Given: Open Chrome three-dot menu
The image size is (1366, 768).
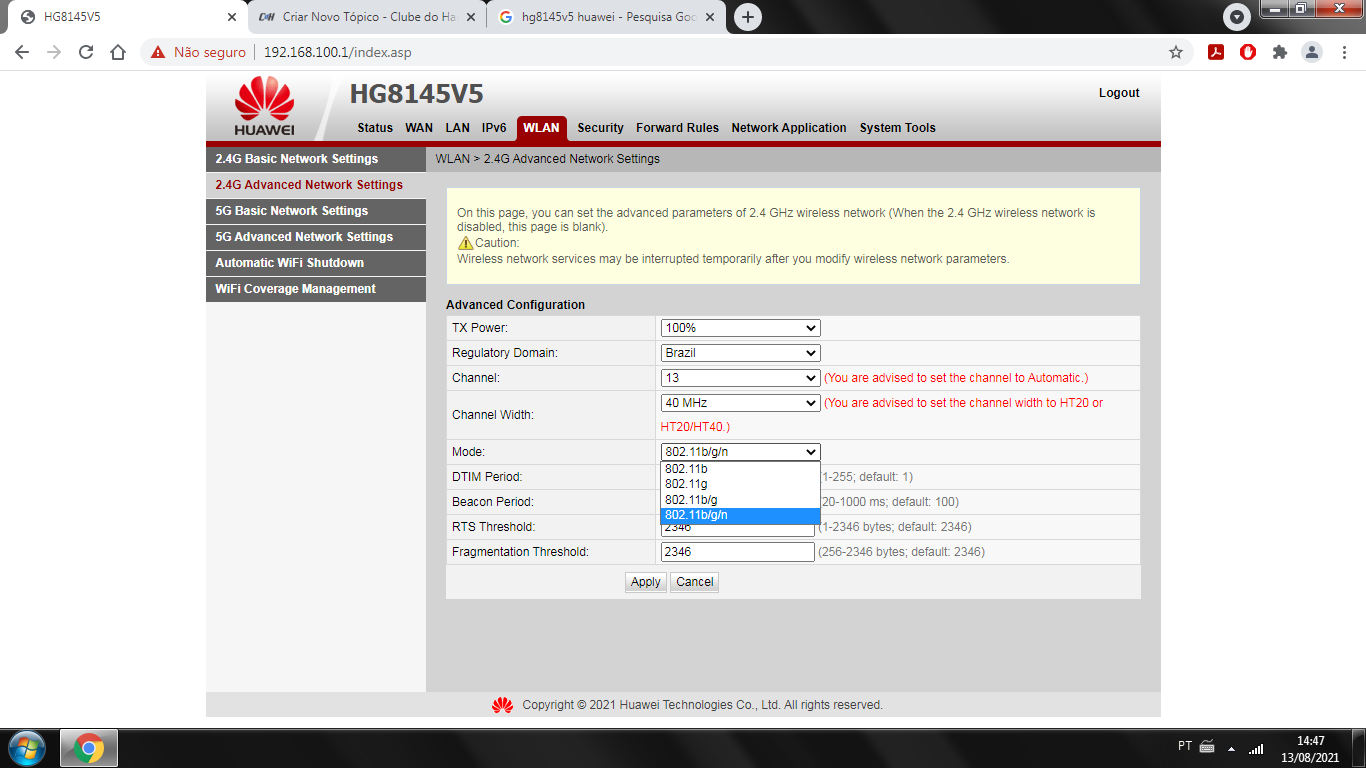Looking at the screenshot, I should (x=1344, y=52).
